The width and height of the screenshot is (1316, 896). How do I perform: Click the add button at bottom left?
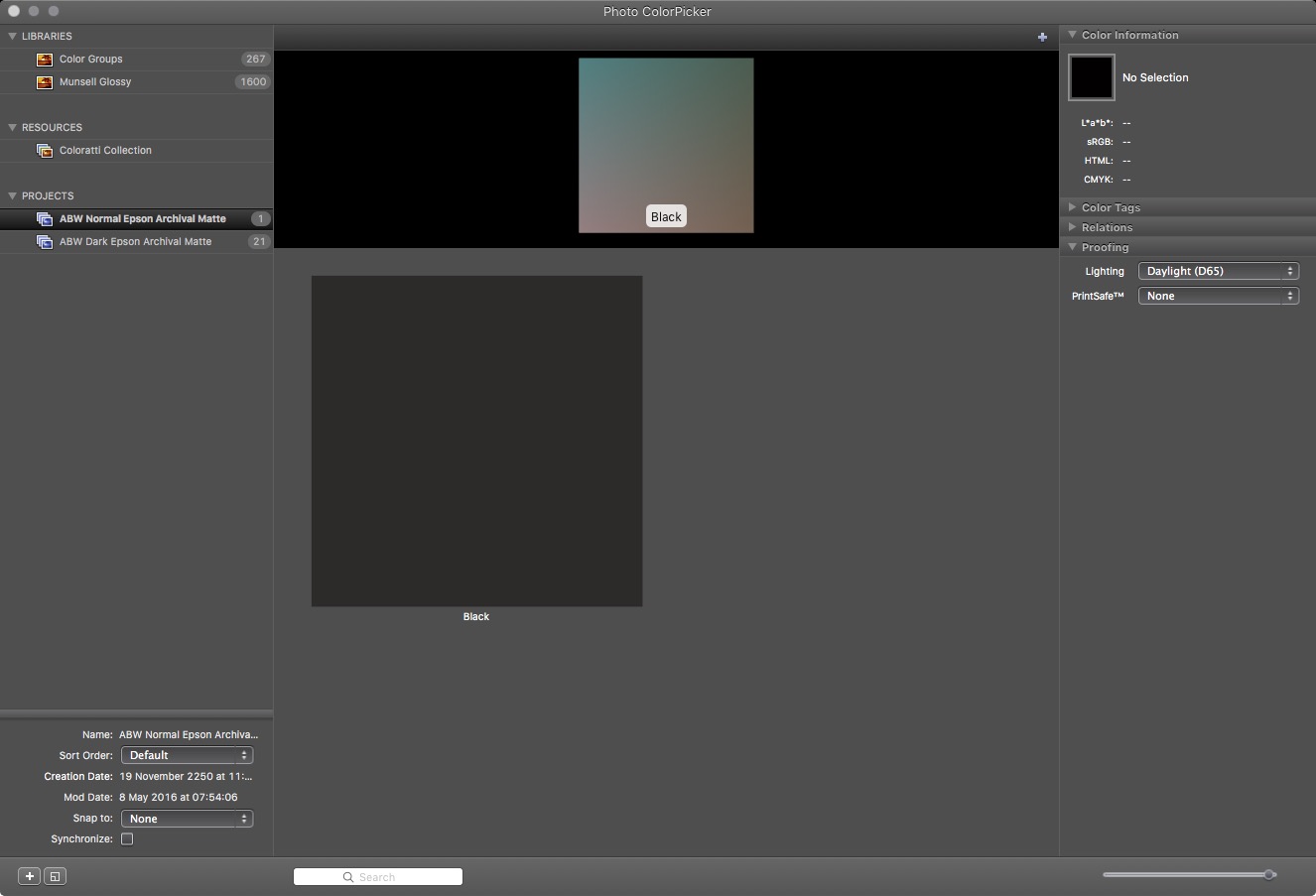30,876
